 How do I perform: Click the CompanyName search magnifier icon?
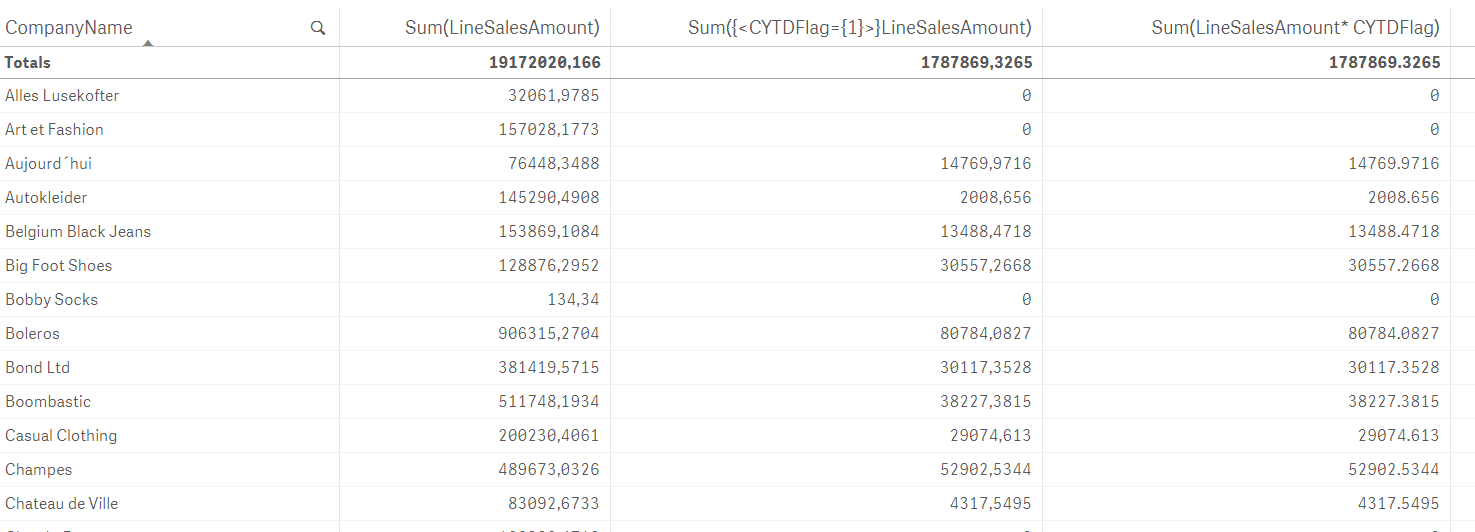tap(318, 28)
